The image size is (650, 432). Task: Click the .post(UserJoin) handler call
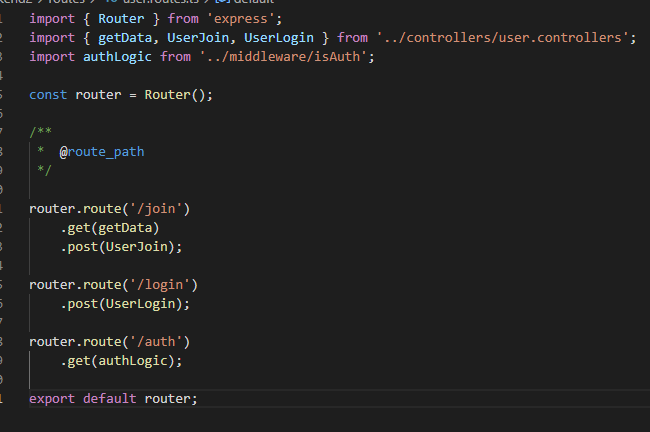[x=117, y=247]
